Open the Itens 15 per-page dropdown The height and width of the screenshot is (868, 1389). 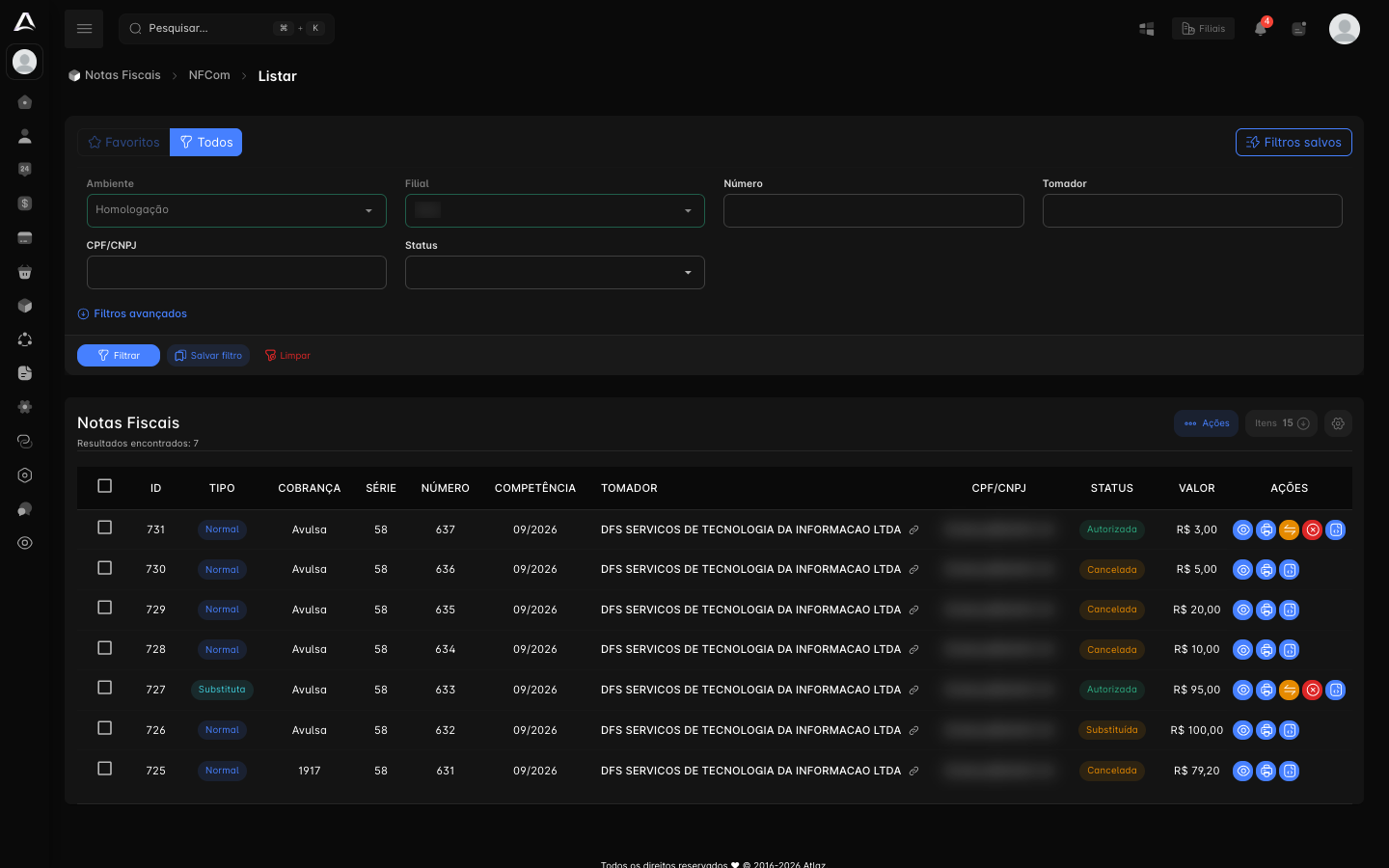click(1281, 423)
